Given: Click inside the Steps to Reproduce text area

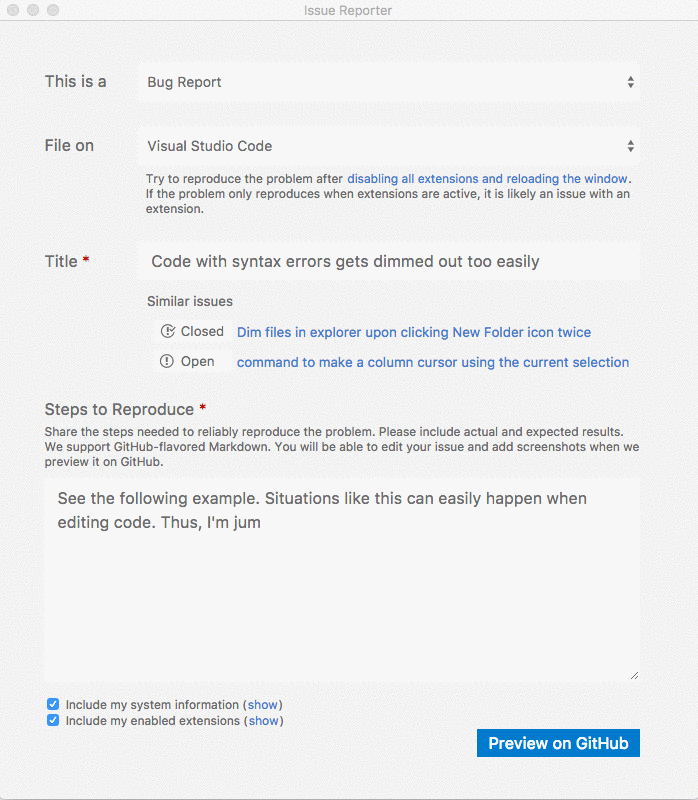Looking at the screenshot, I should [x=342, y=580].
